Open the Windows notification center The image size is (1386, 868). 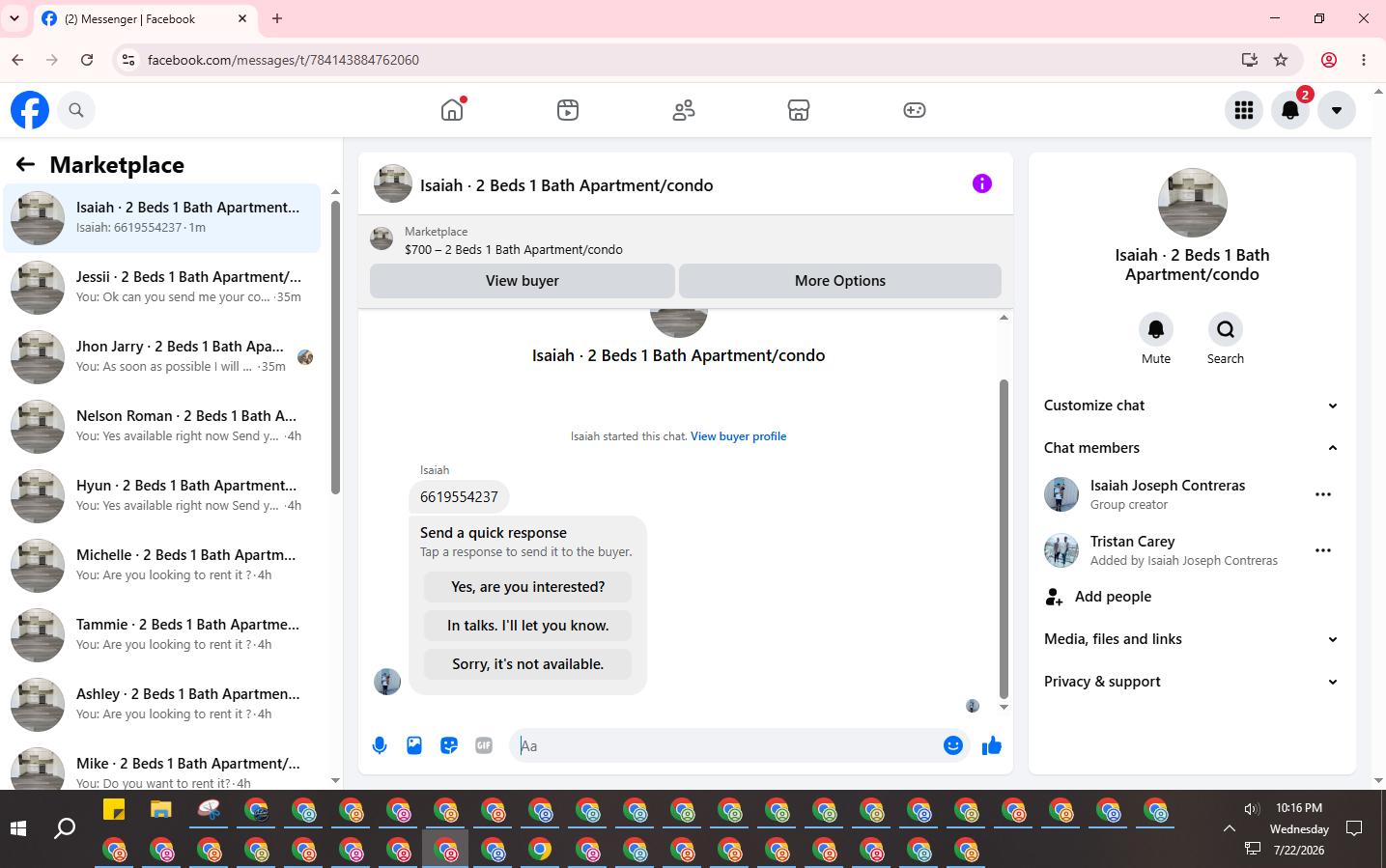tap(1354, 828)
